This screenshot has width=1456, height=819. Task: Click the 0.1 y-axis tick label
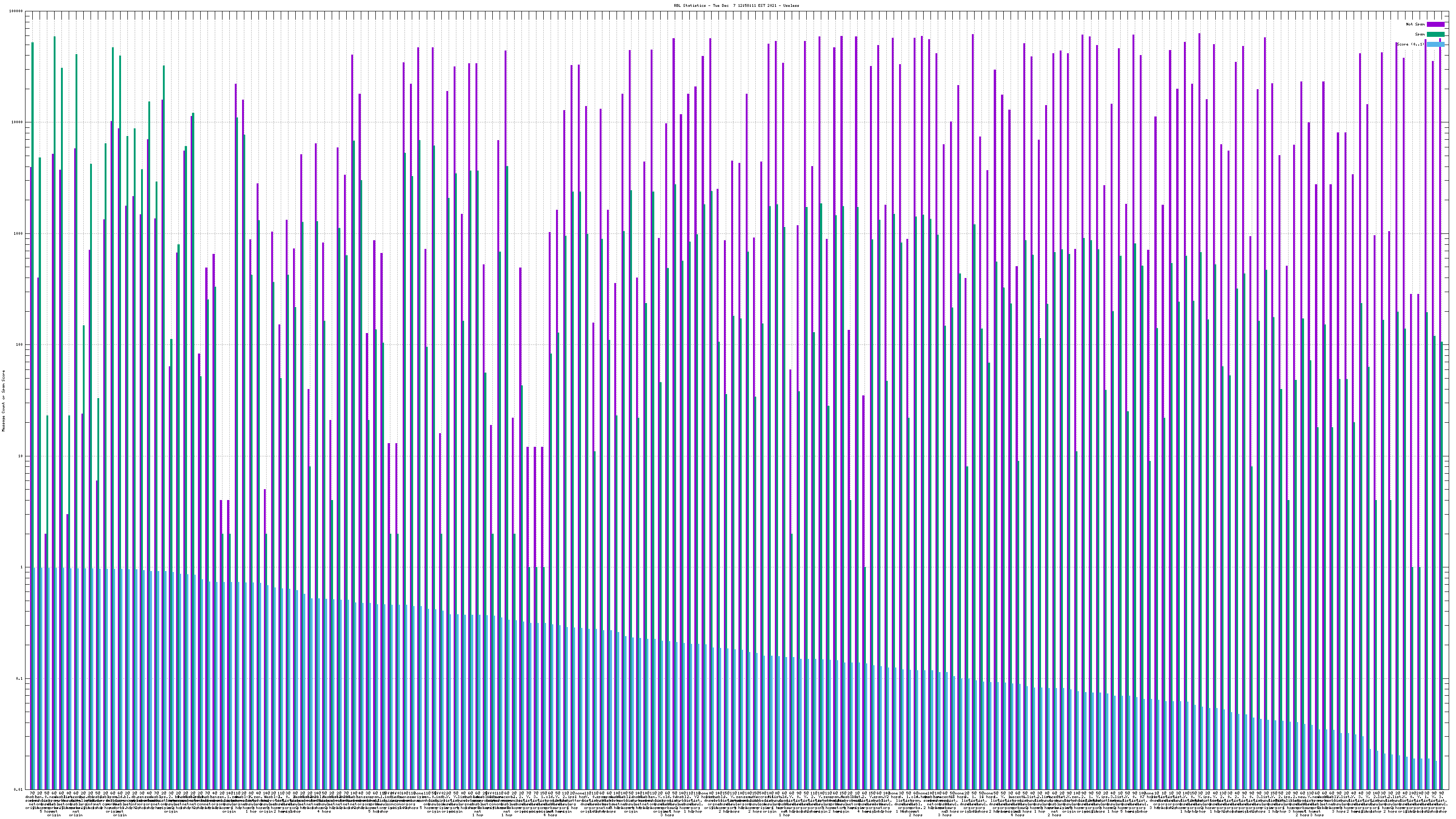20,679
